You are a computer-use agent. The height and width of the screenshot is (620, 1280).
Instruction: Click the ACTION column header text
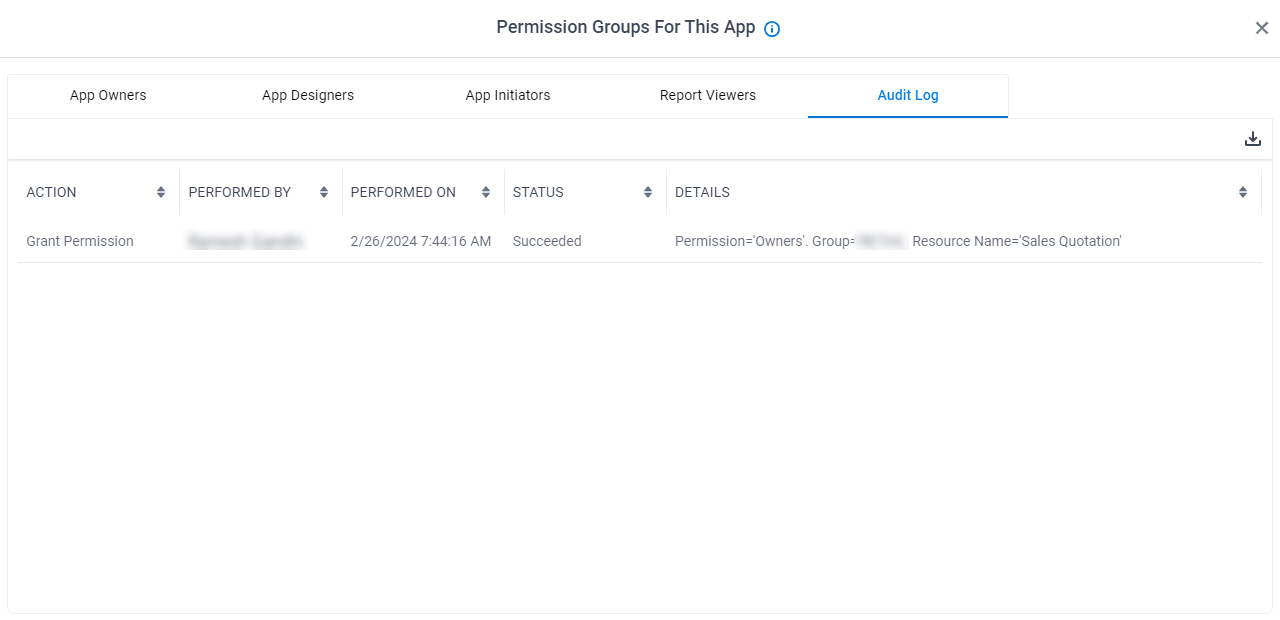coord(51,192)
